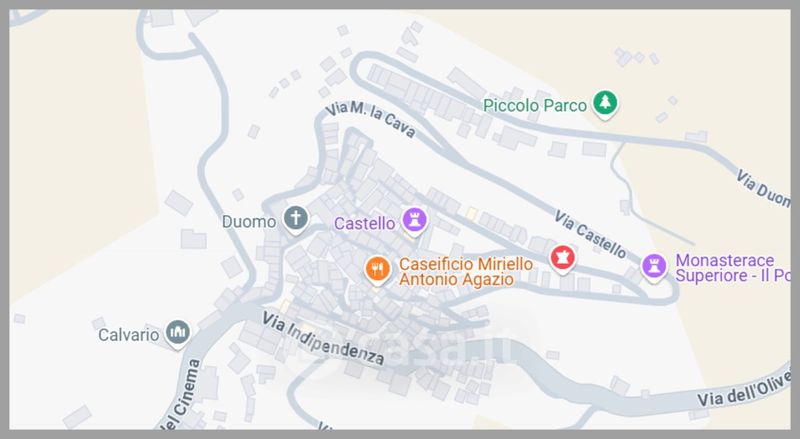800x439 pixels.
Task: Select the Monasterace Superiore text label
Action: pos(733,268)
